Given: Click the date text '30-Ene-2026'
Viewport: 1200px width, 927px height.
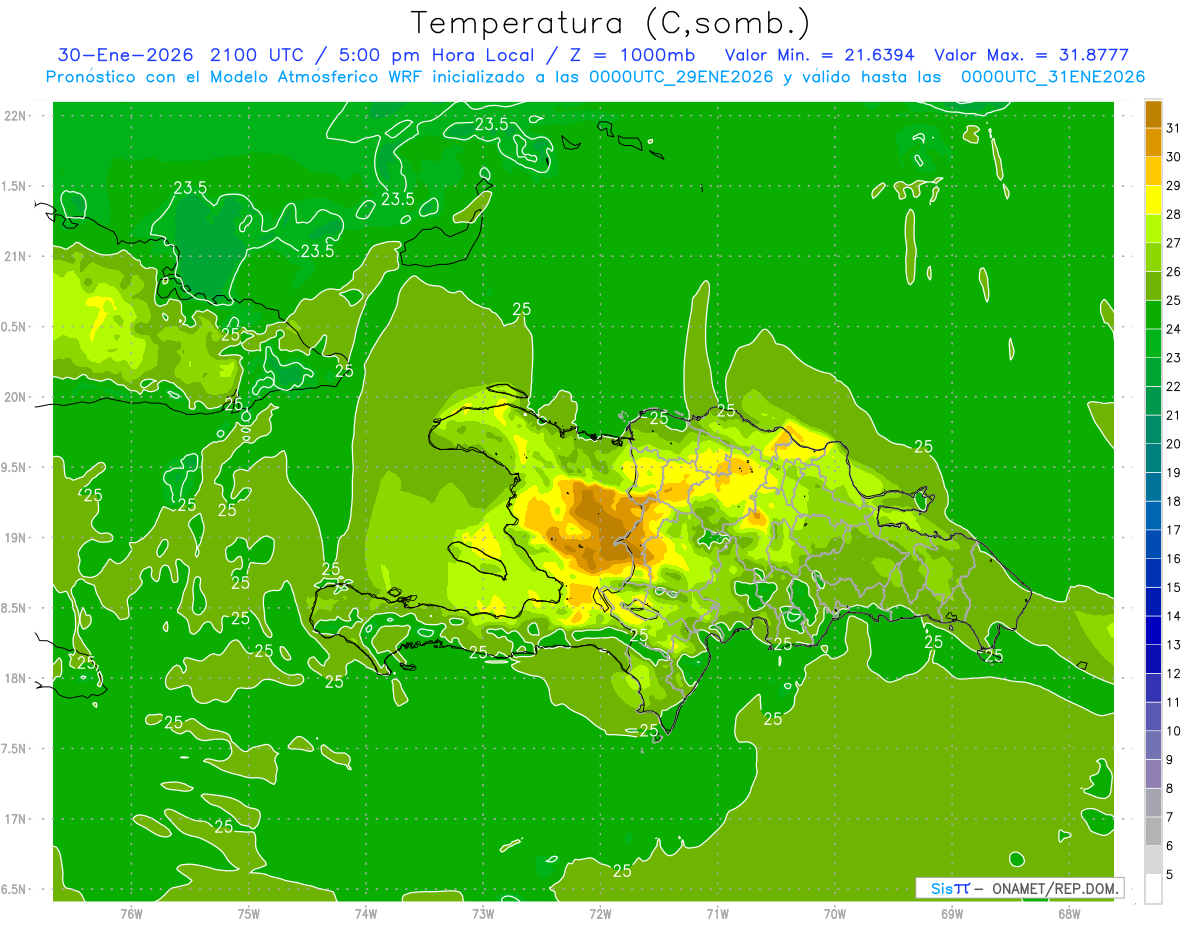Looking at the screenshot, I should click(127, 54).
